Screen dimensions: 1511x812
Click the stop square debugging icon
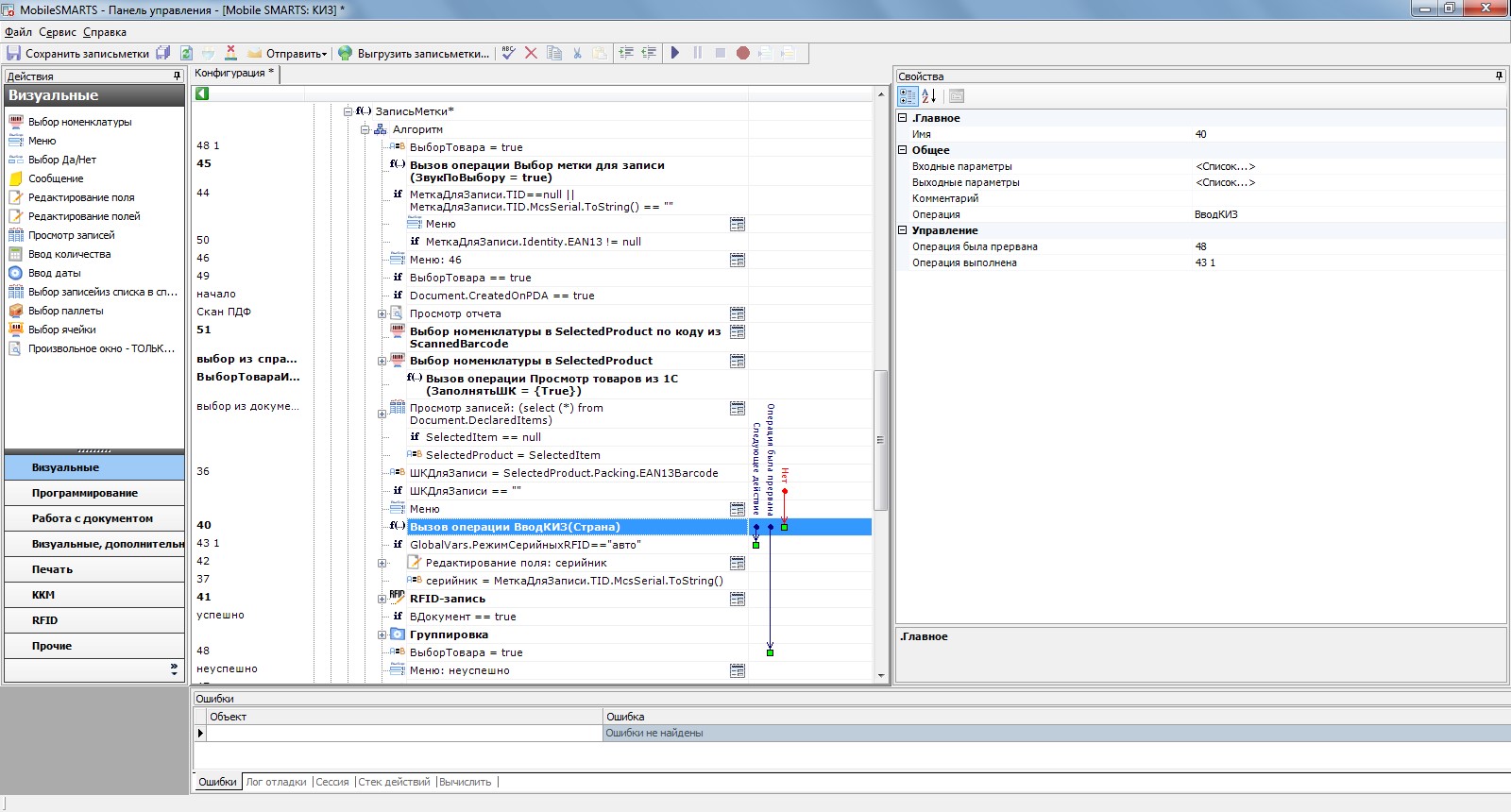coord(720,54)
